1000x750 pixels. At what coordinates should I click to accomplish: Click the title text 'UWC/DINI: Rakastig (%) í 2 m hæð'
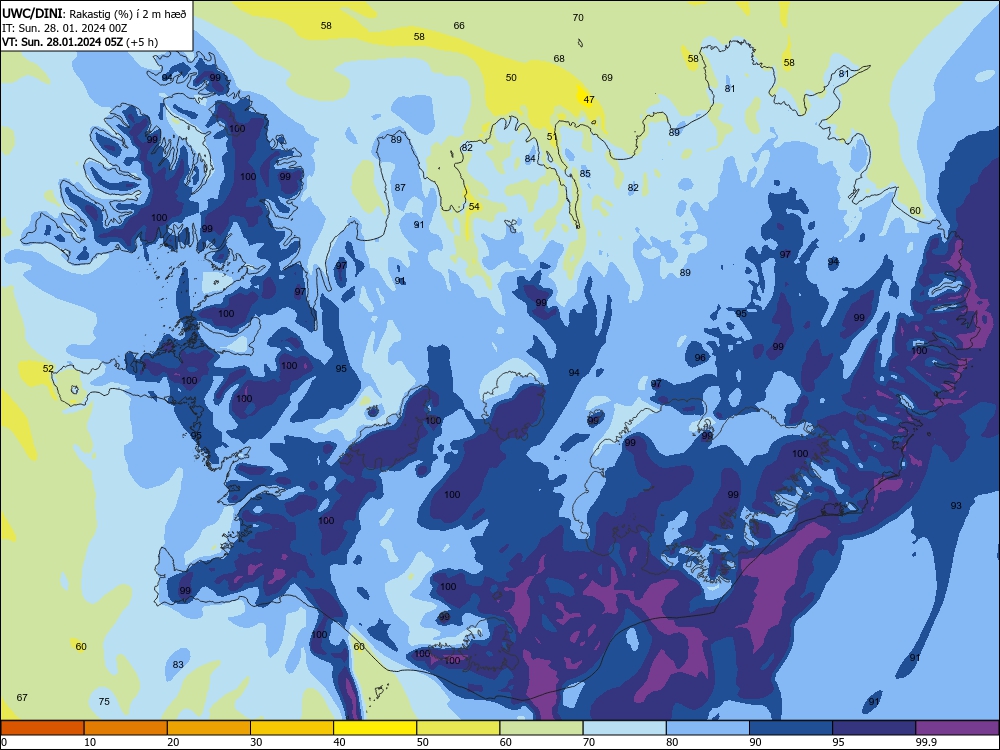[x=94, y=14]
